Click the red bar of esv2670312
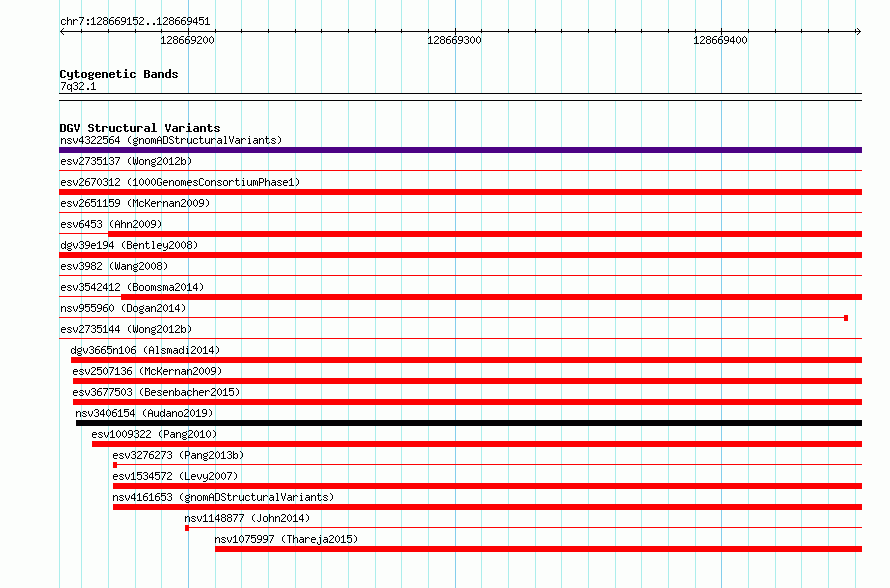890x588 pixels. (x=460, y=192)
